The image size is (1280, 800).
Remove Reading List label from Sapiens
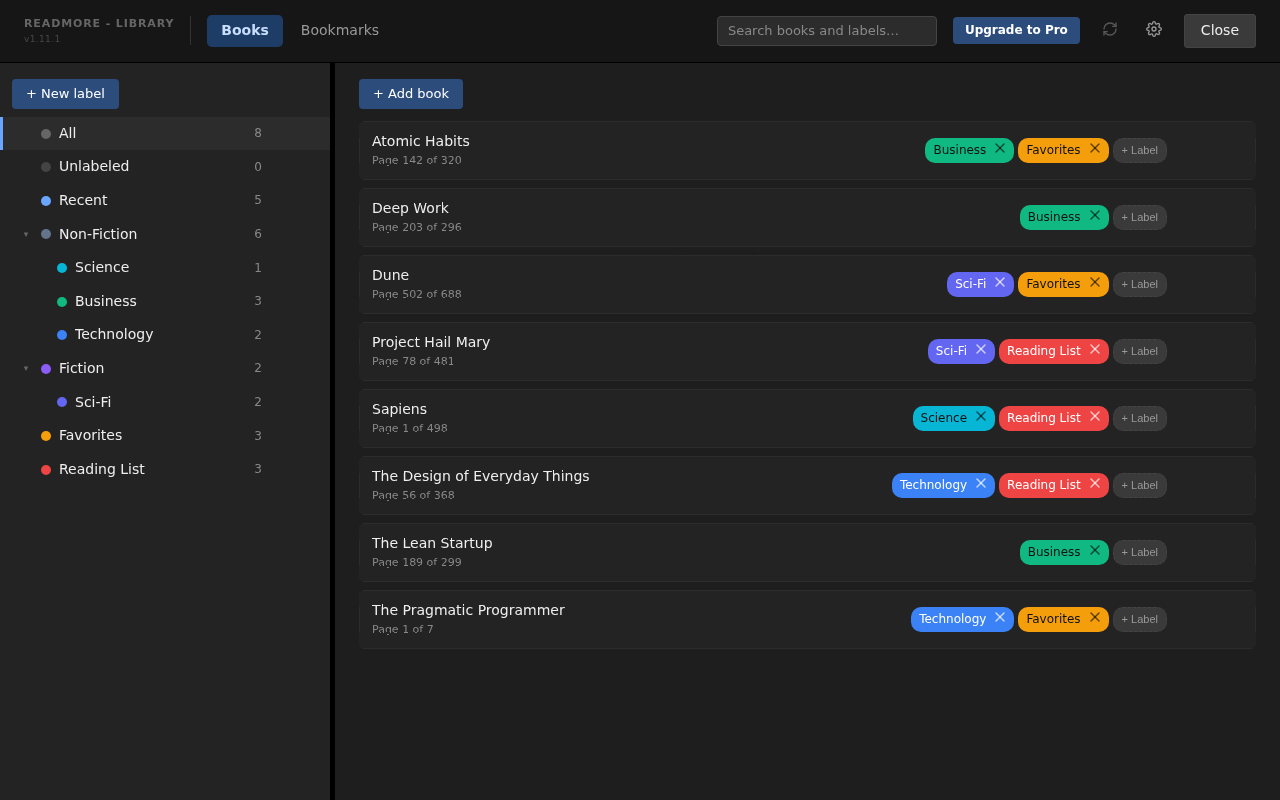point(1095,417)
